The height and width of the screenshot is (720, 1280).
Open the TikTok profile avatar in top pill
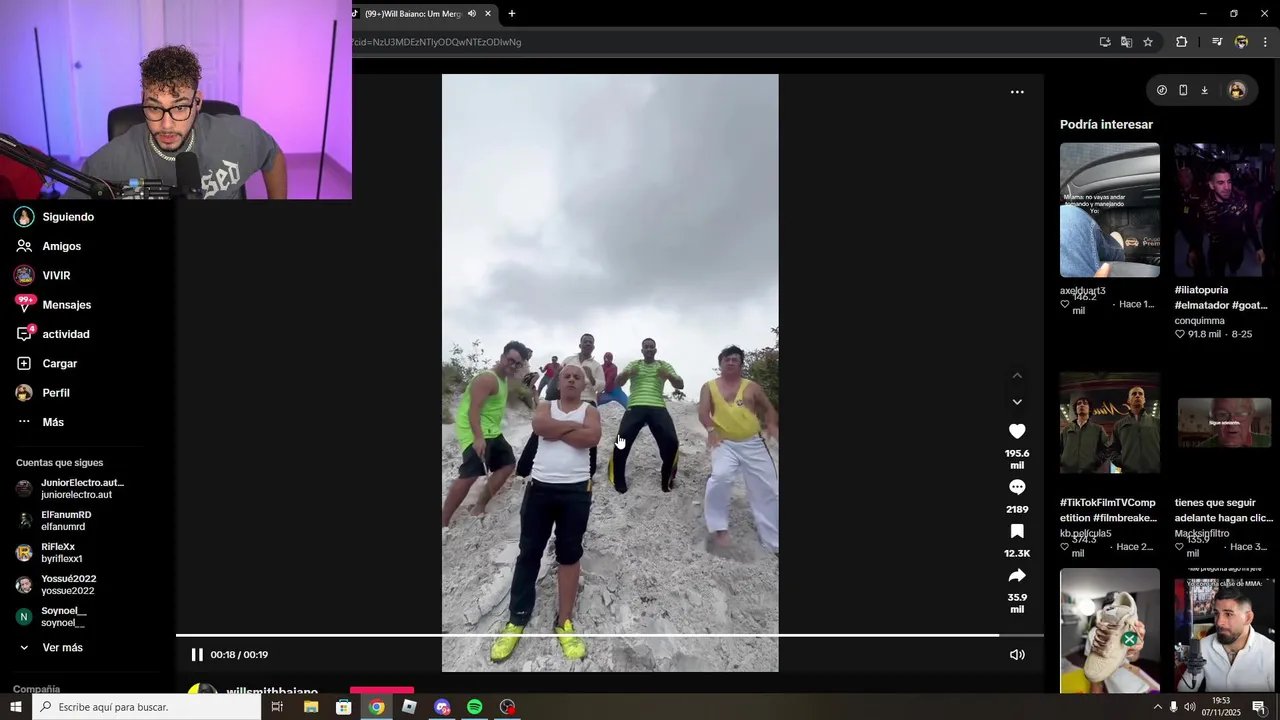(1237, 90)
